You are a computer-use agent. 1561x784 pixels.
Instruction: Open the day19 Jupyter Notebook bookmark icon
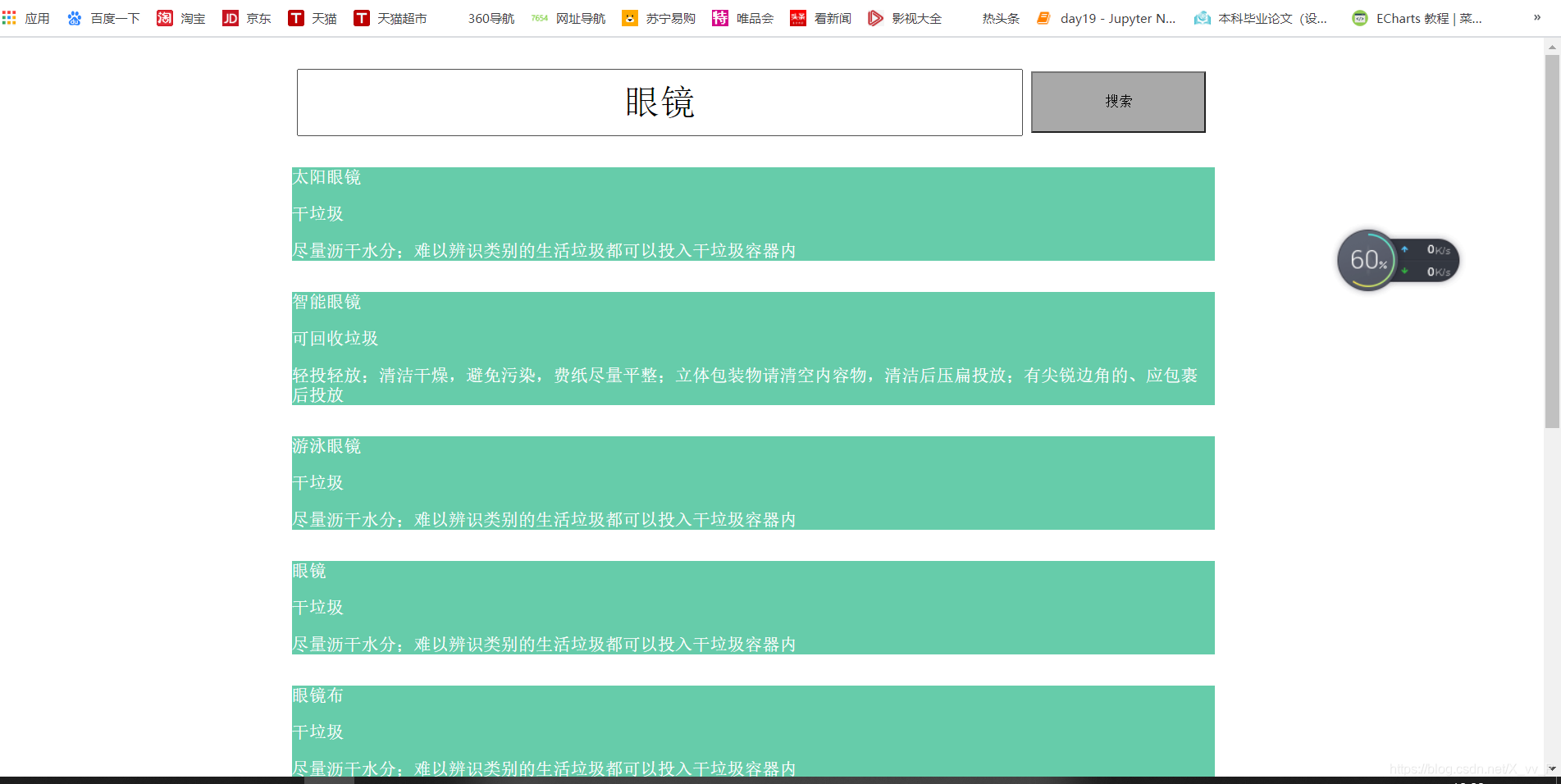point(1043,18)
